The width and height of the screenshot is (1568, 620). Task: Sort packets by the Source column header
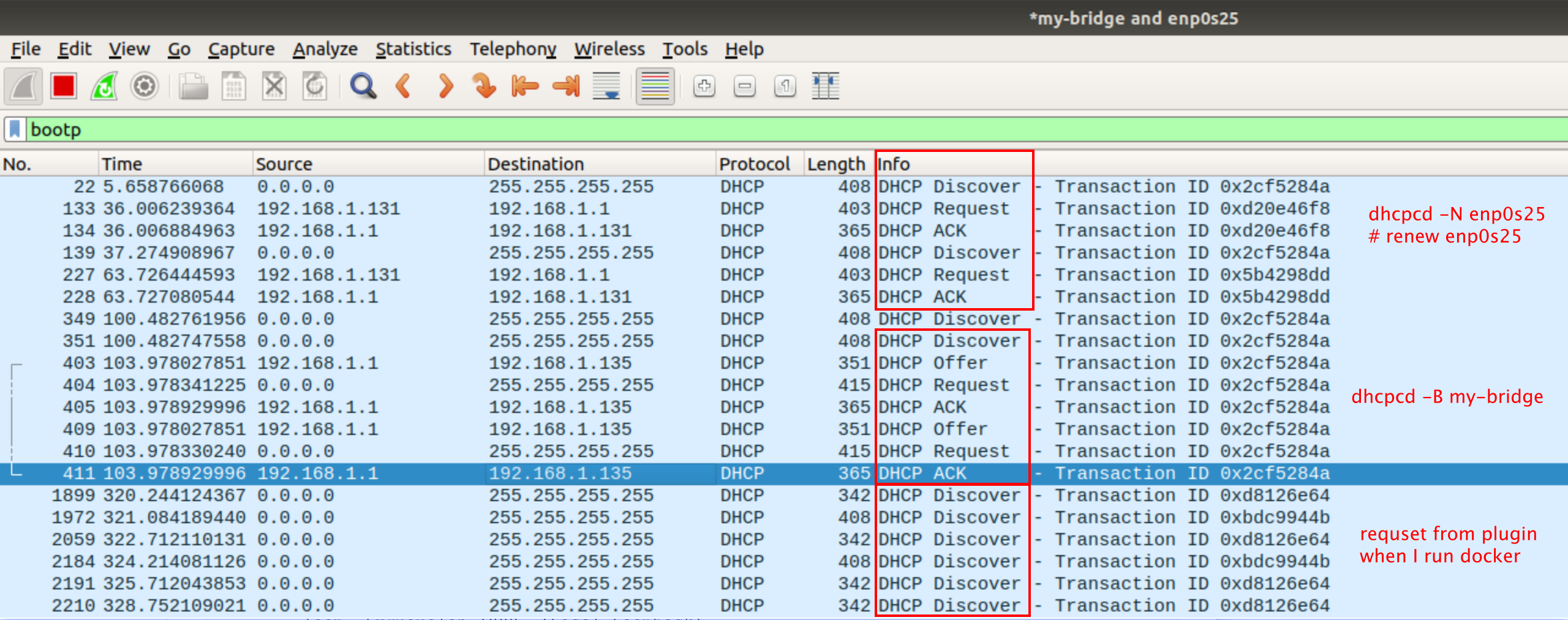(x=369, y=164)
